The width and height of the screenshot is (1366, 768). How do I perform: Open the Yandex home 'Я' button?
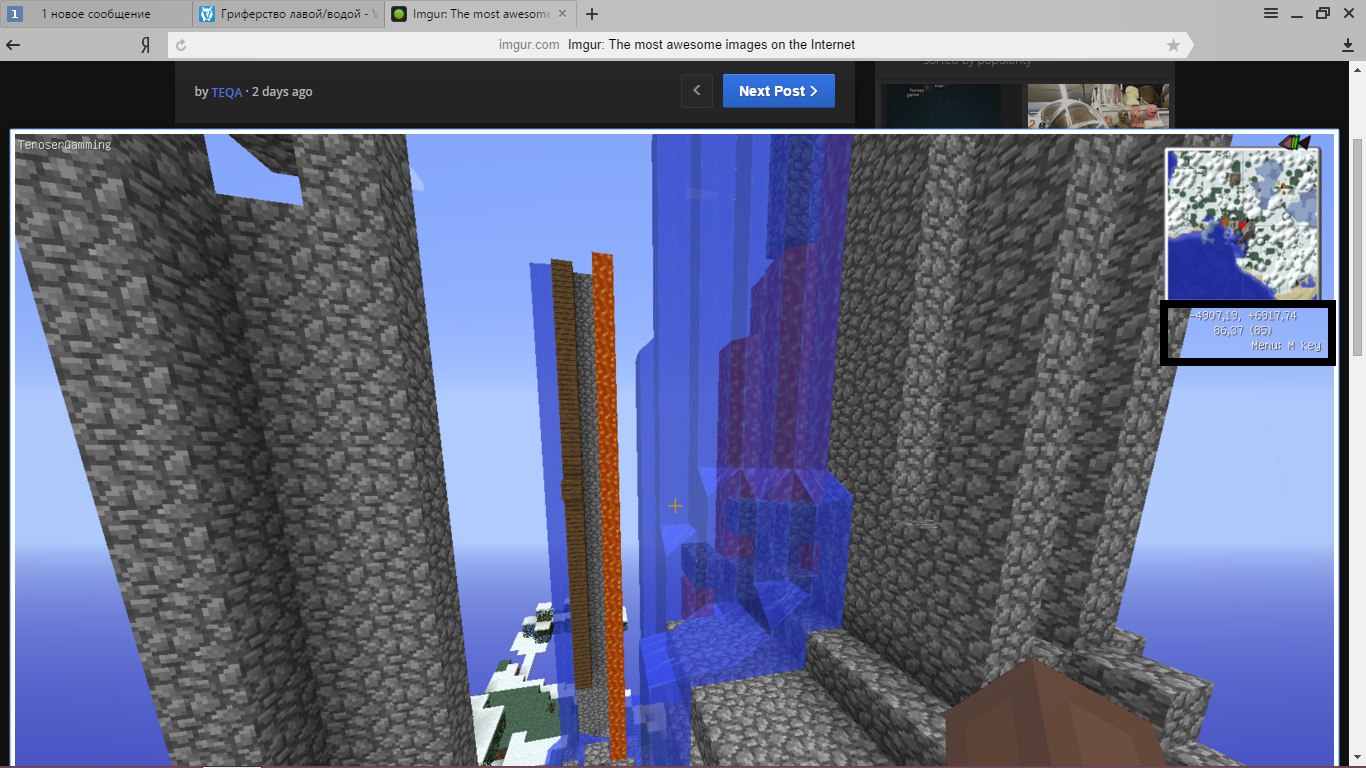click(145, 45)
